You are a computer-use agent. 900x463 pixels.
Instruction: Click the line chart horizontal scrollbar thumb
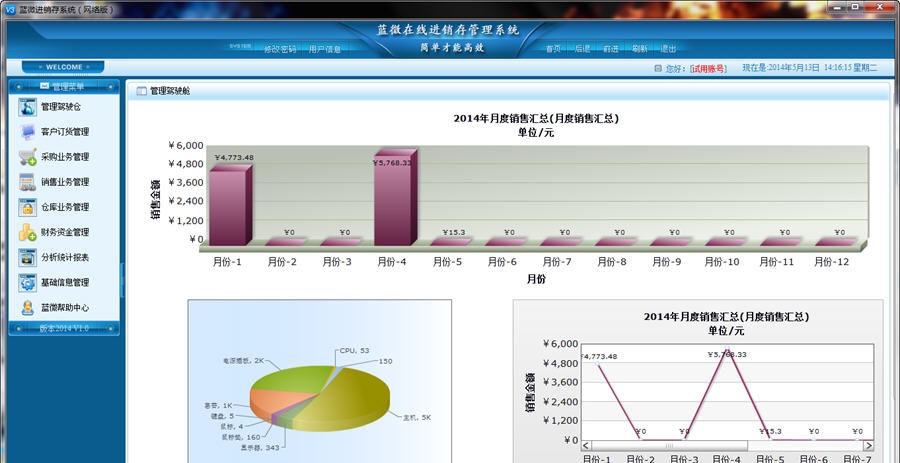pos(669,446)
